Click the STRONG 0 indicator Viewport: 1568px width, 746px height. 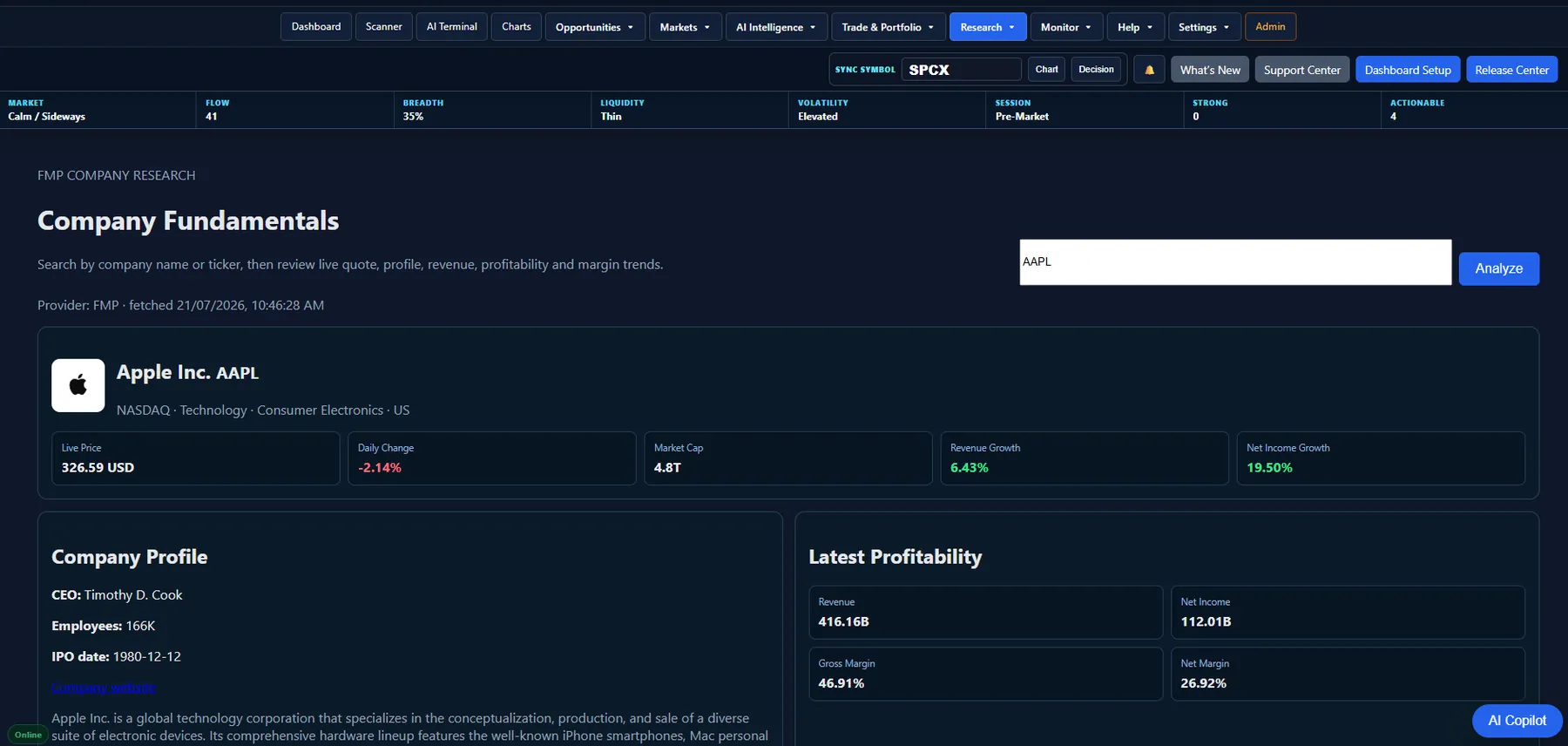pos(1282,110)
